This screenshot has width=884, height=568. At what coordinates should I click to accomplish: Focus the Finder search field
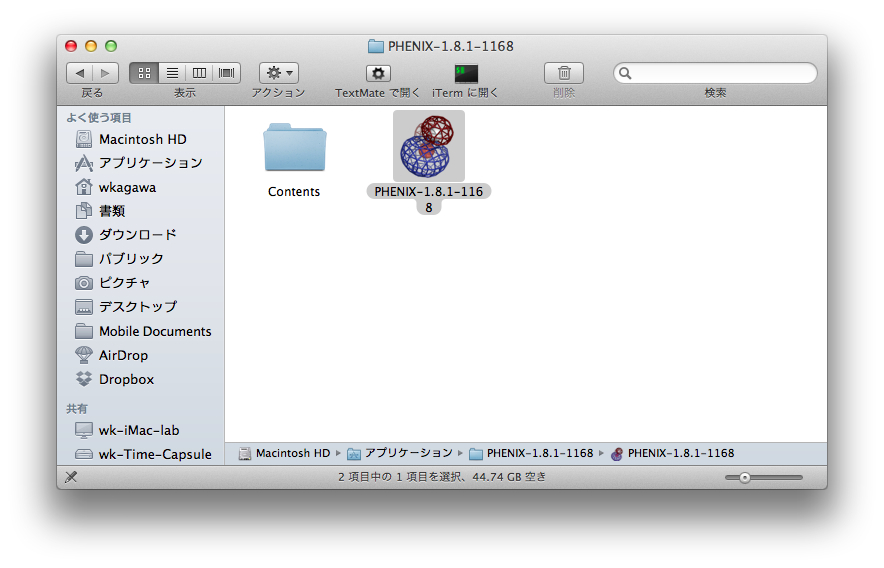[715, 73]
